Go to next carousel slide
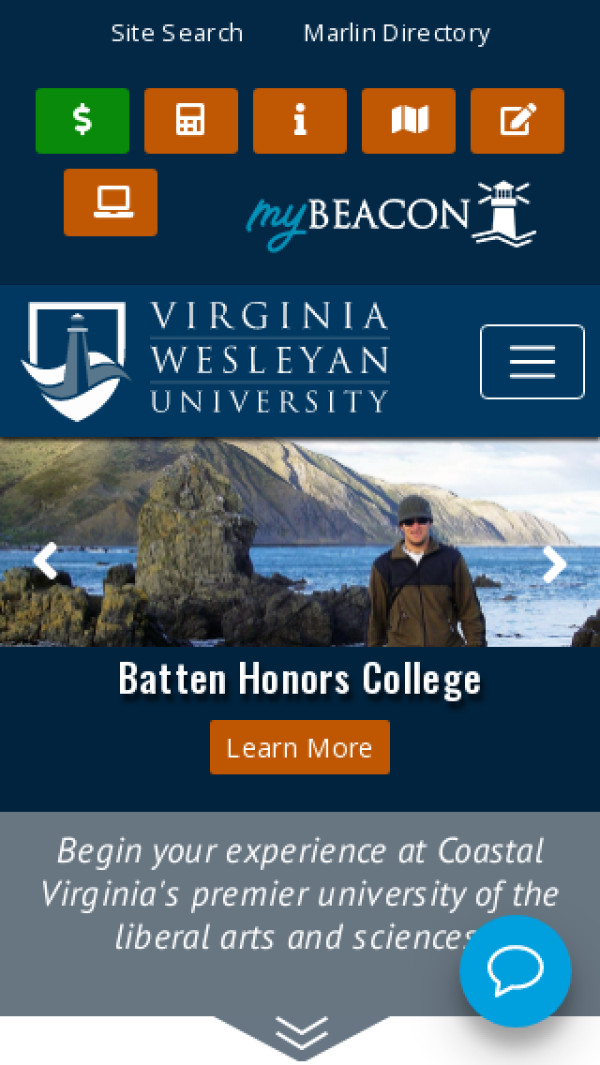Viewport: 600px width, 1065px height. (x=554, y=563)
